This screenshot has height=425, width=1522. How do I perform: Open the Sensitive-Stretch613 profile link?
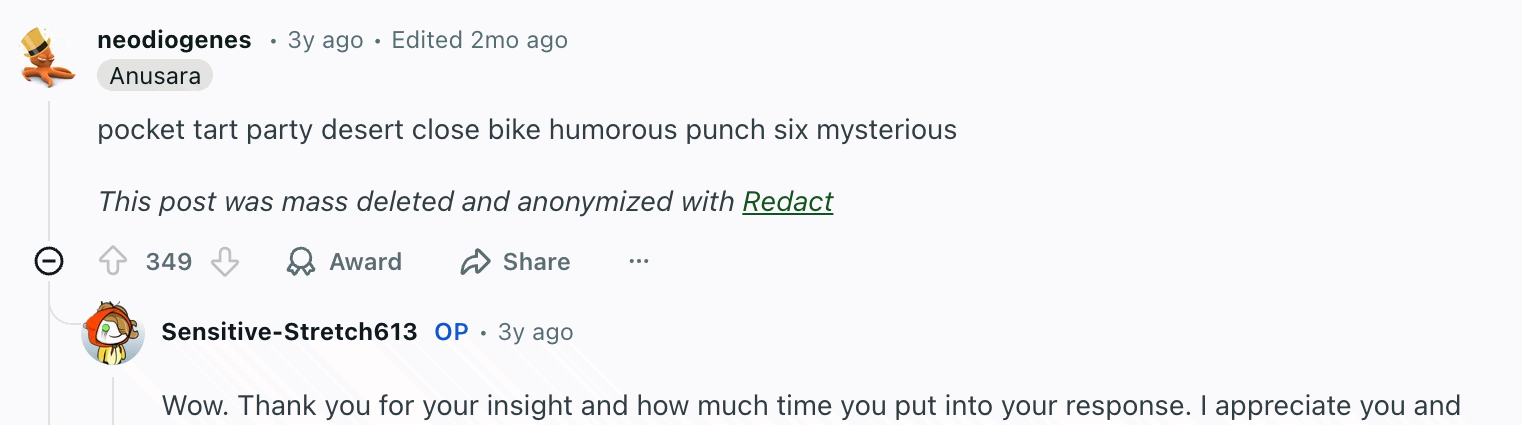point(289,332)
